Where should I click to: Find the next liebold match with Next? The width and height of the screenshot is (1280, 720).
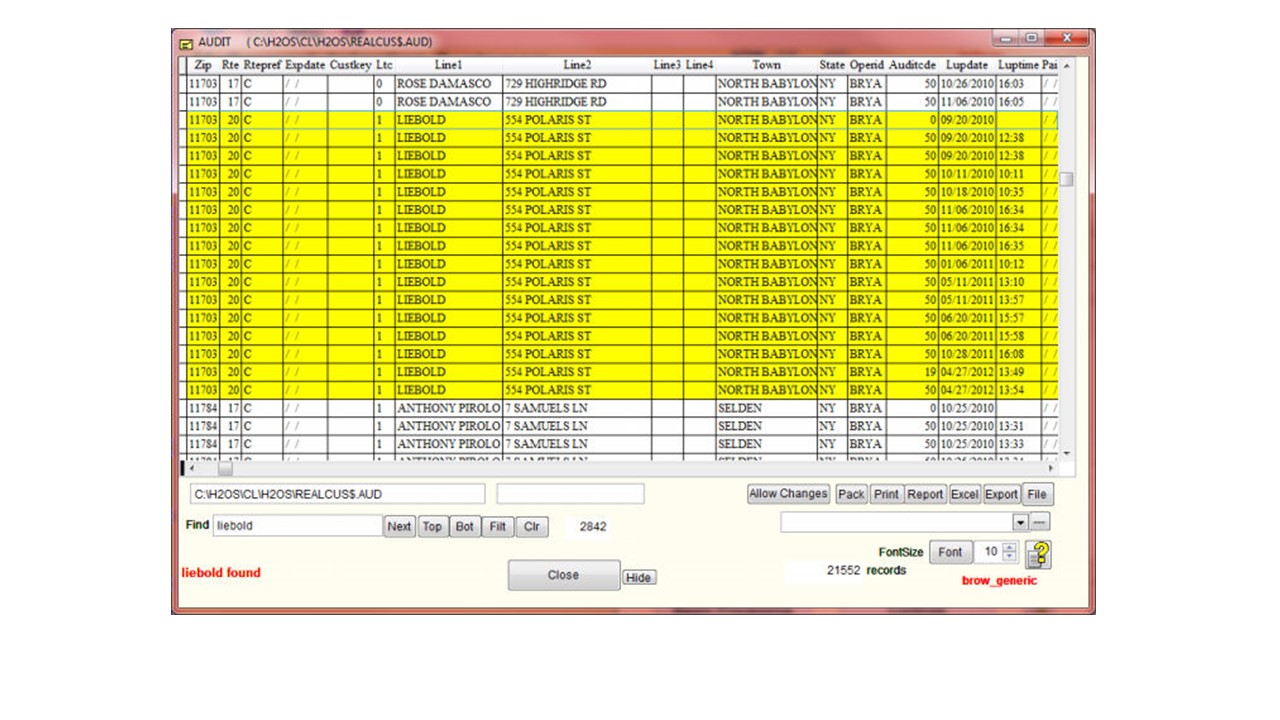(399, 526)
